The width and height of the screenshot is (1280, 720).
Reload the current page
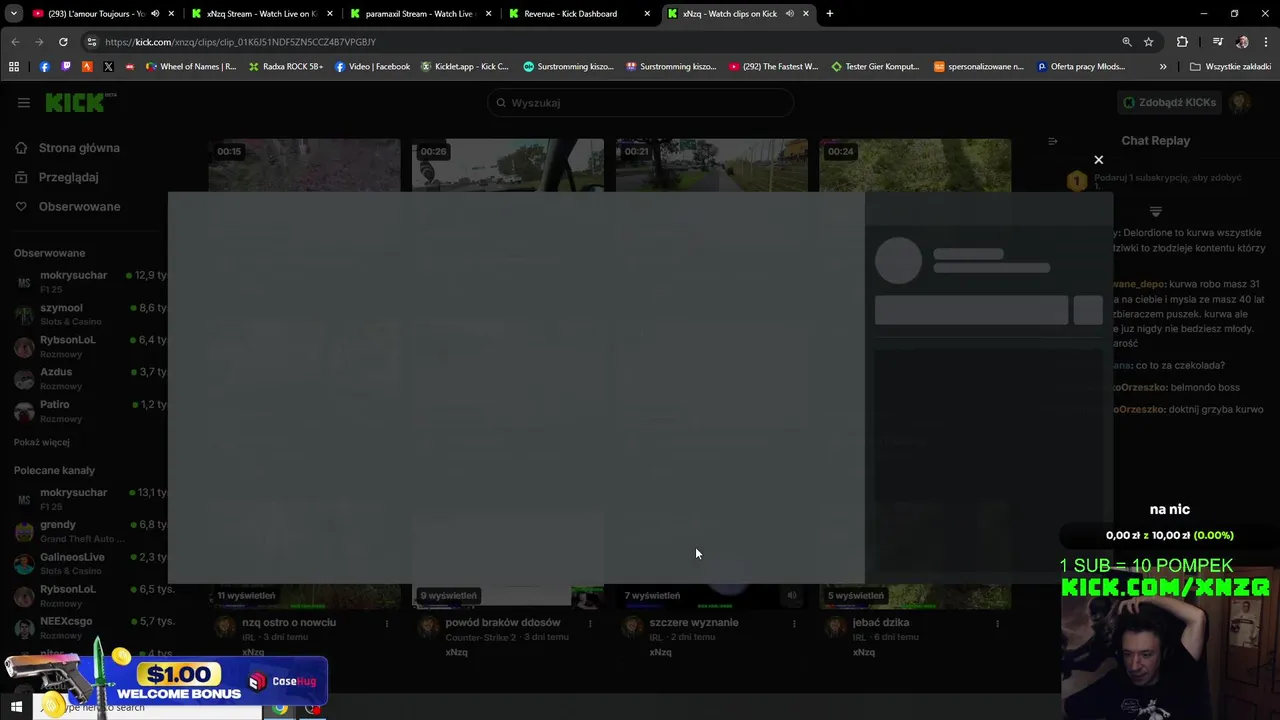(x=63, y=42)
